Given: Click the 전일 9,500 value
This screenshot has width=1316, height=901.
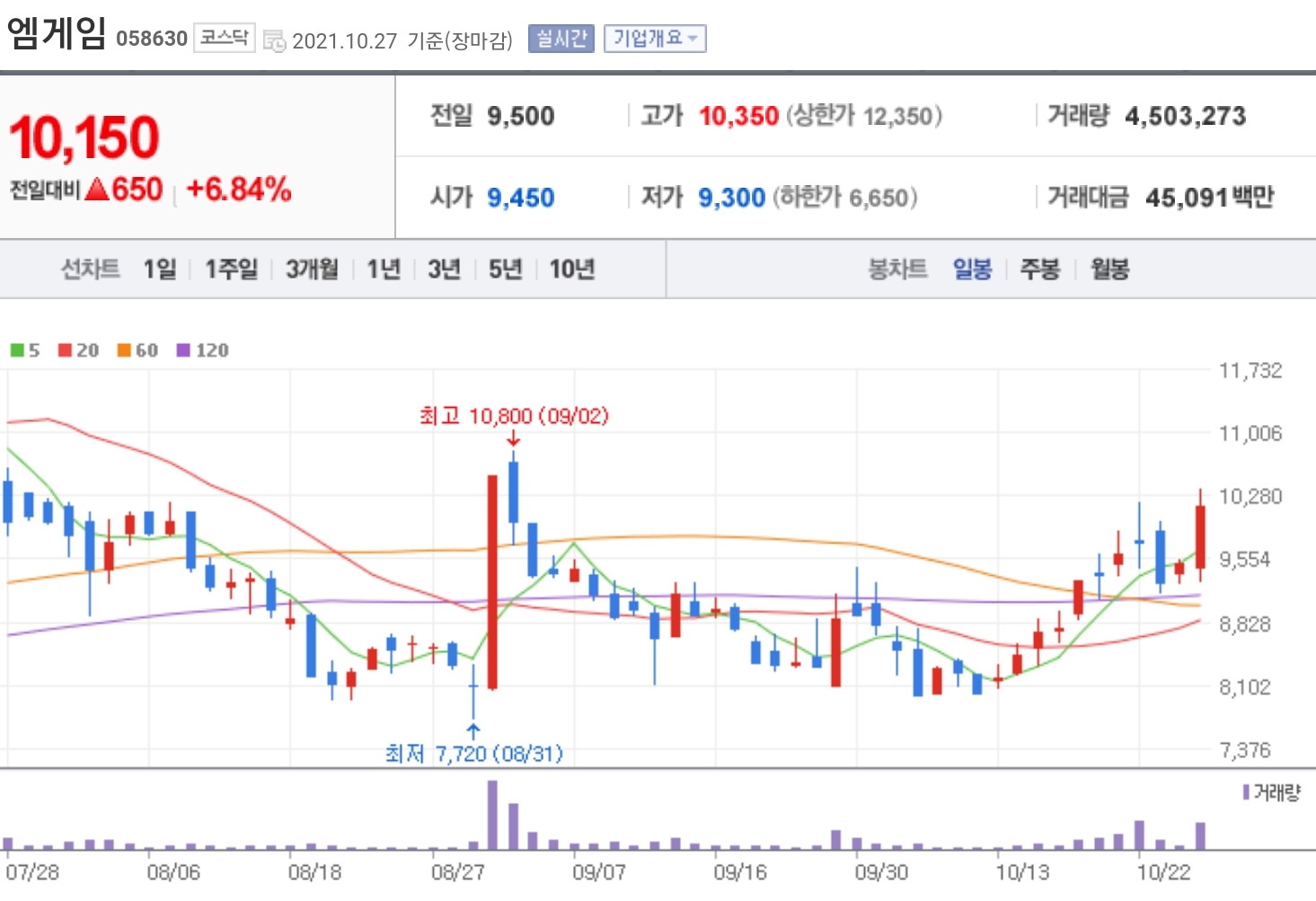Looking at the screenshot, I should [x=520, y=116].
